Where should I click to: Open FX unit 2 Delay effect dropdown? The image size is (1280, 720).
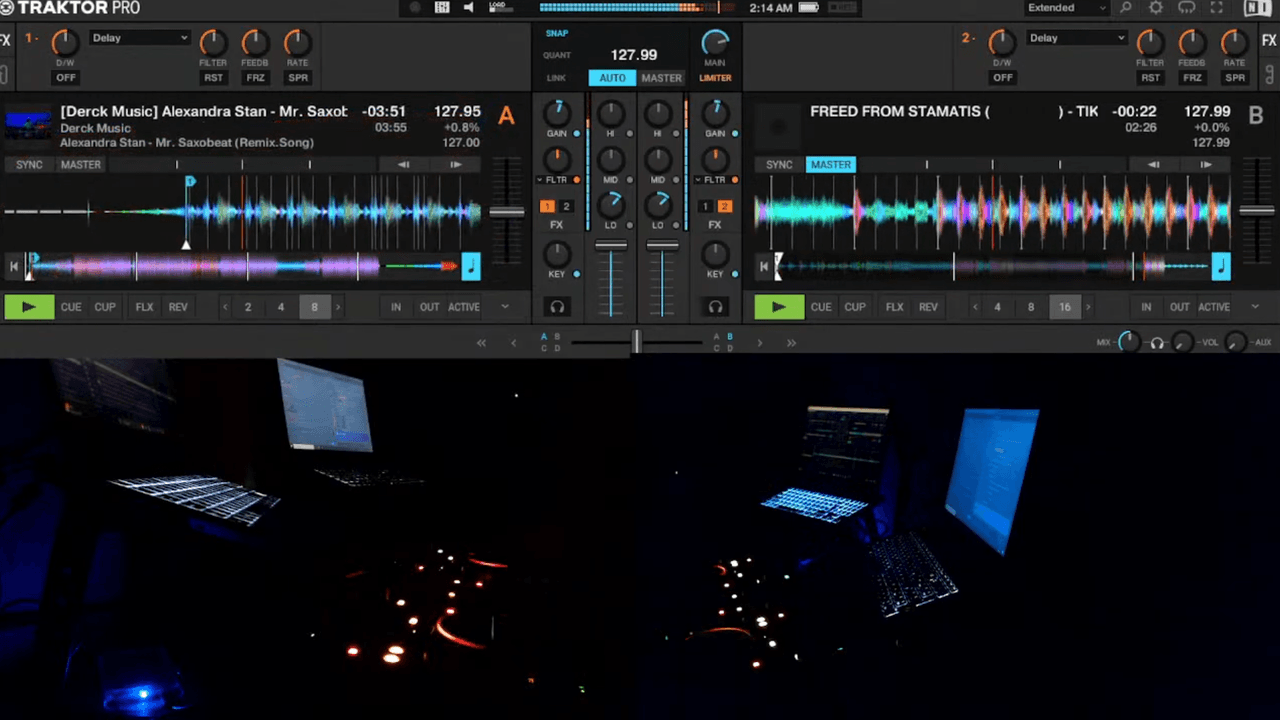click(1076, 38)
